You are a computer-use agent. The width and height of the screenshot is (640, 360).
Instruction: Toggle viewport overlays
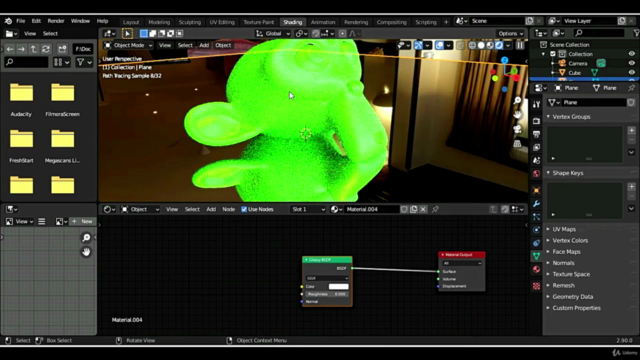click(440, 45)
